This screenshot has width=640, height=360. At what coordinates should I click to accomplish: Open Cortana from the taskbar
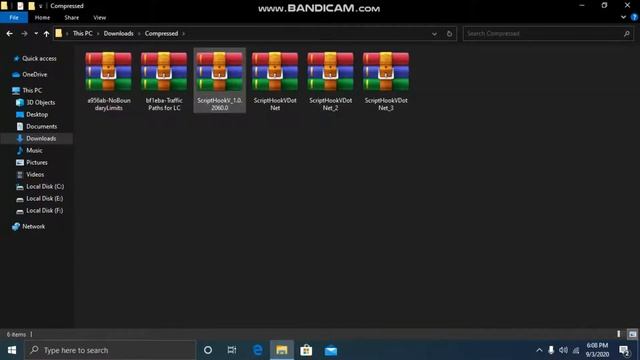tap(208, 350)
